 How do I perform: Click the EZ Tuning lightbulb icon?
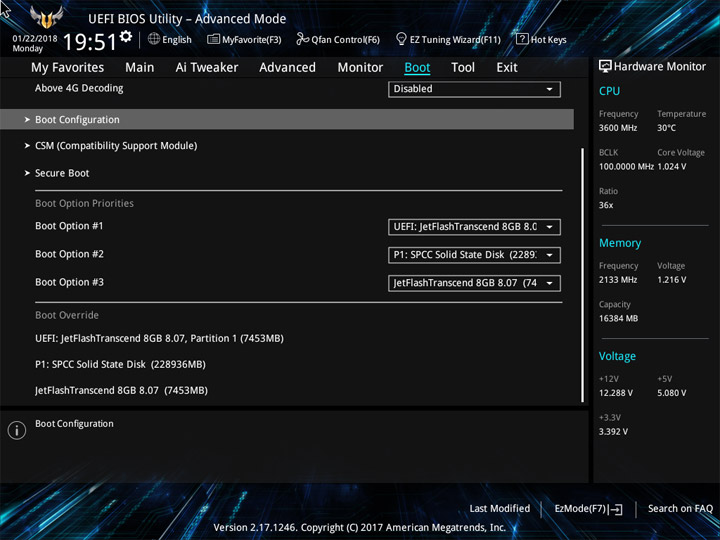pyautogui.click(x=401, y=39)
